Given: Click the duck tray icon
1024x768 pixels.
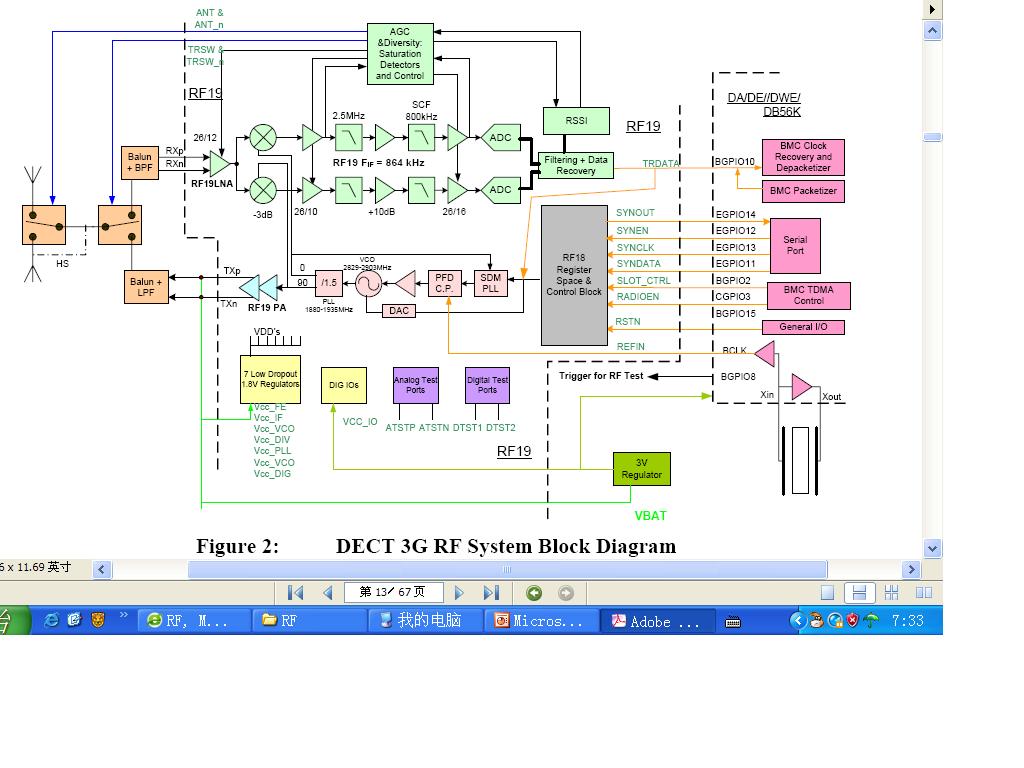Looking at the screenshot, I should [x=816, y=620].
